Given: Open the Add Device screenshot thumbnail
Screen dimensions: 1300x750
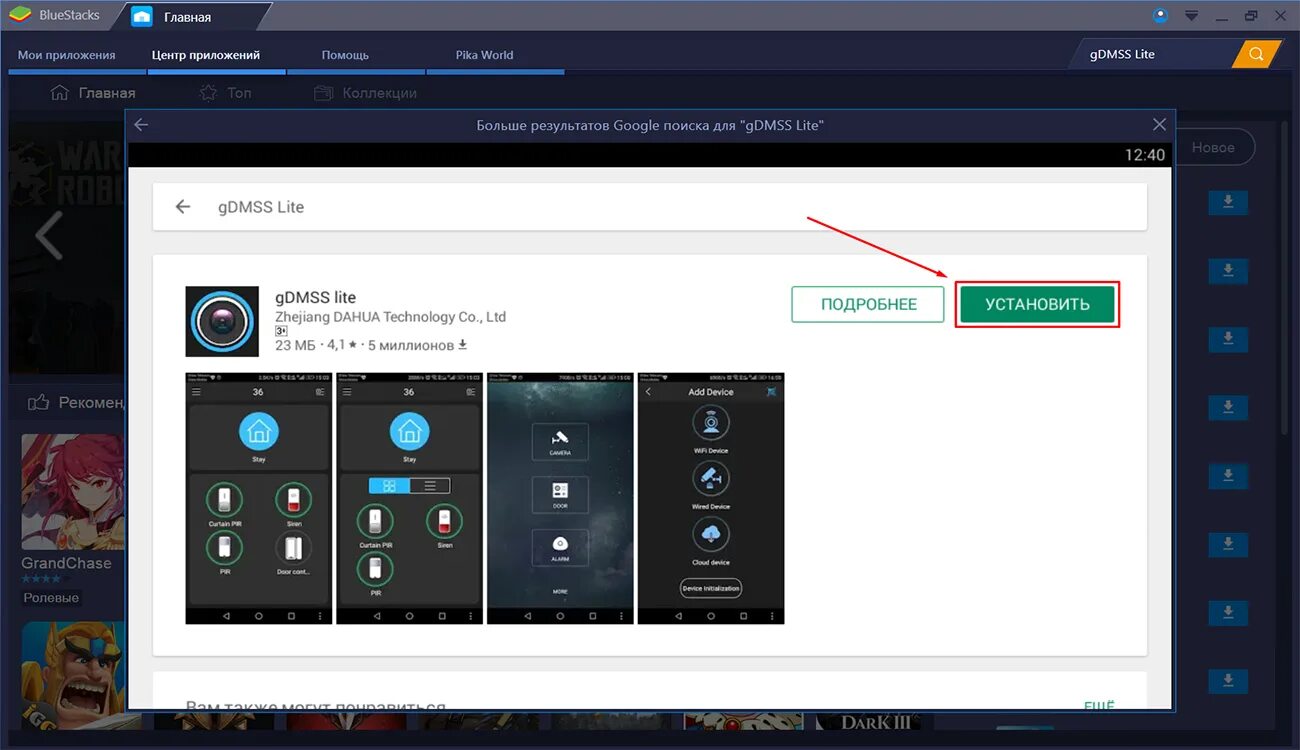Looking at the screenshot, I should click(x=711, y=498).
